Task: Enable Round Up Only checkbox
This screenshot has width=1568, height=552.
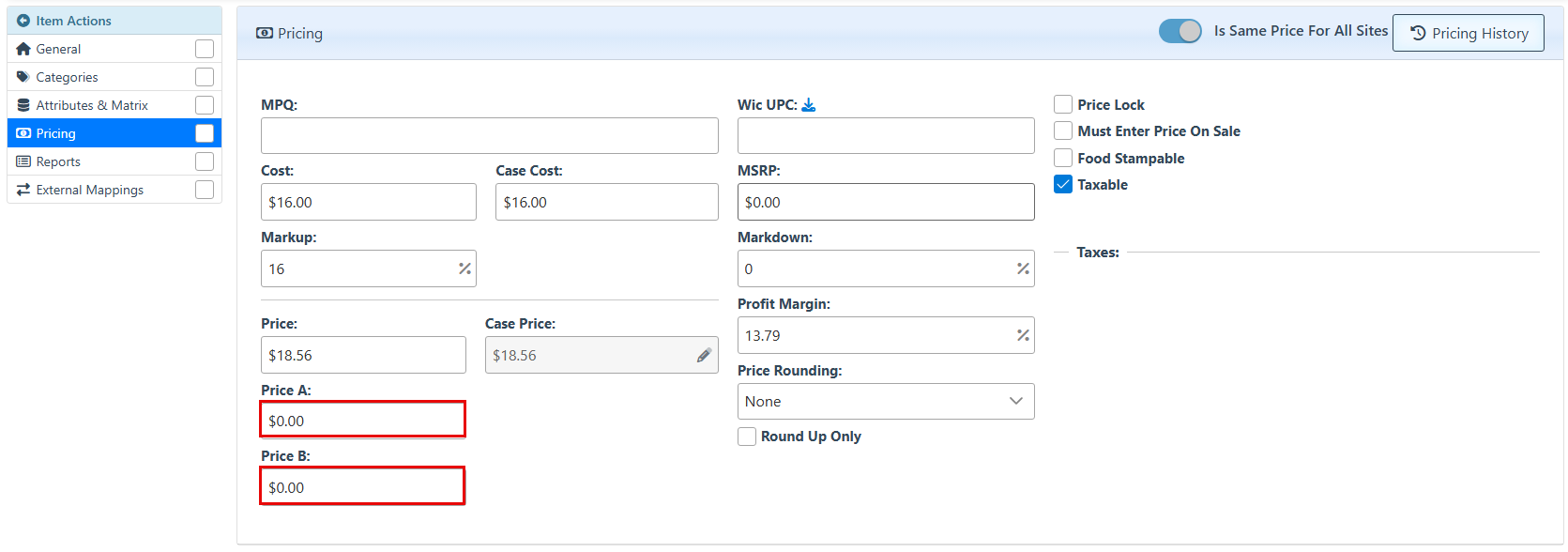Action: click(x=747, y=437)
